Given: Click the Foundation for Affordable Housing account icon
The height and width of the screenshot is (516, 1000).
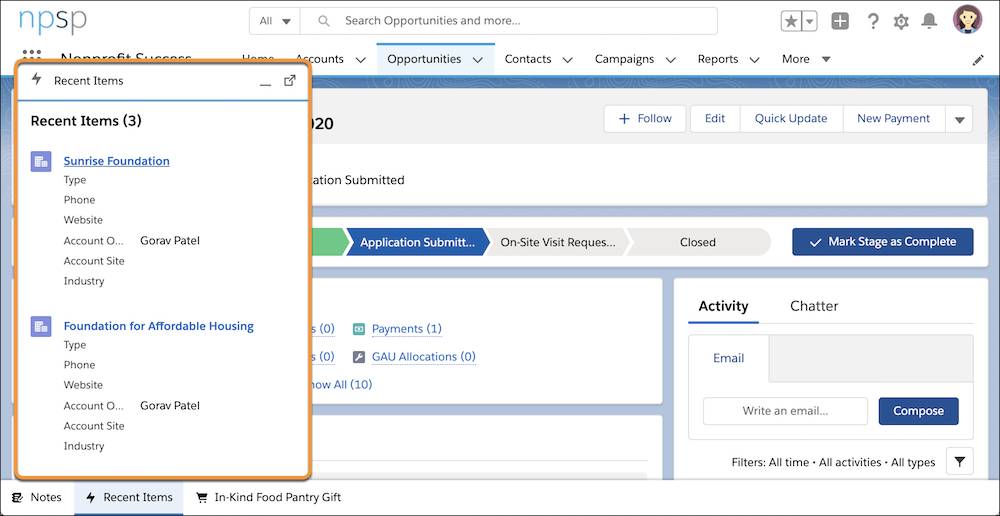Looking at the screenshot, I should [x=41, y=327].
